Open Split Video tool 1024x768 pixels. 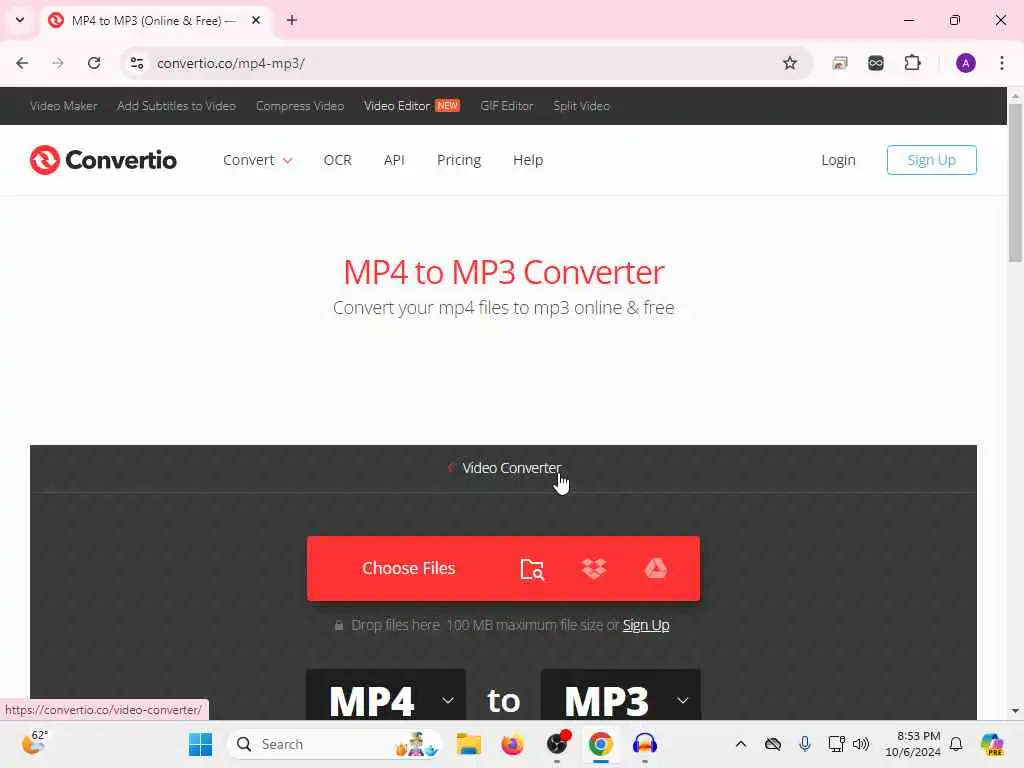(582, 106)
